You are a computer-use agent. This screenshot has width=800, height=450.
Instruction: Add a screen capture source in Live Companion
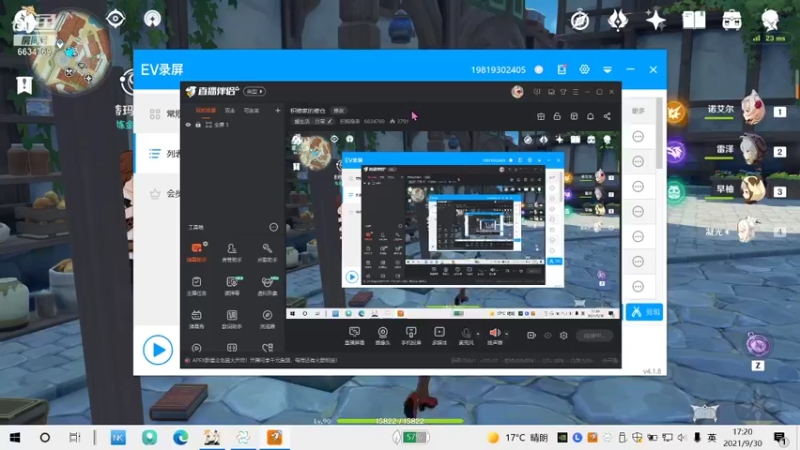click(x=354, y=336)
